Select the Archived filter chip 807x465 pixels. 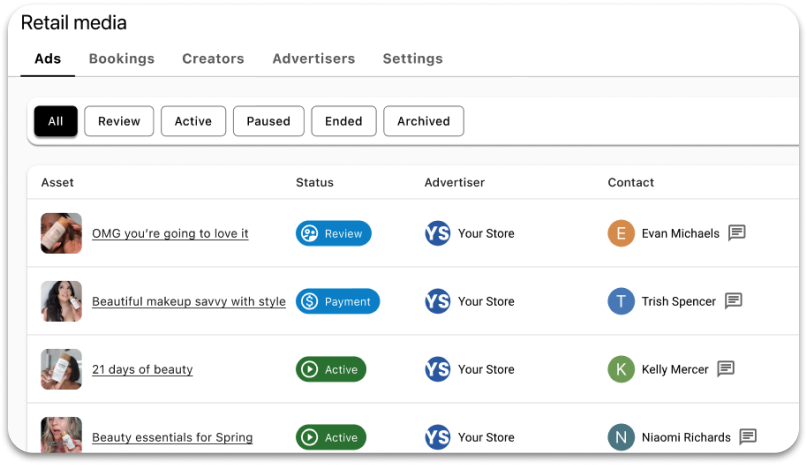pos(424,121)
